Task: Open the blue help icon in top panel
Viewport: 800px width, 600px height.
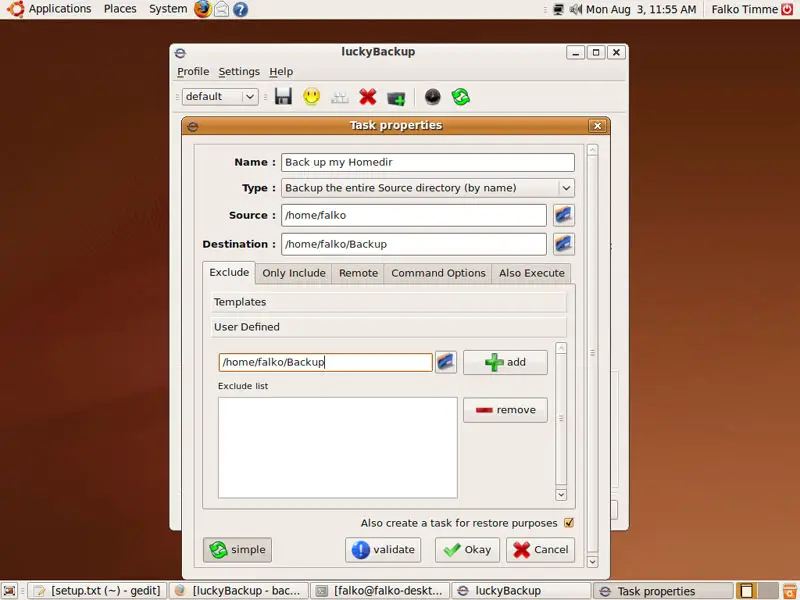Action: point(240,9)
